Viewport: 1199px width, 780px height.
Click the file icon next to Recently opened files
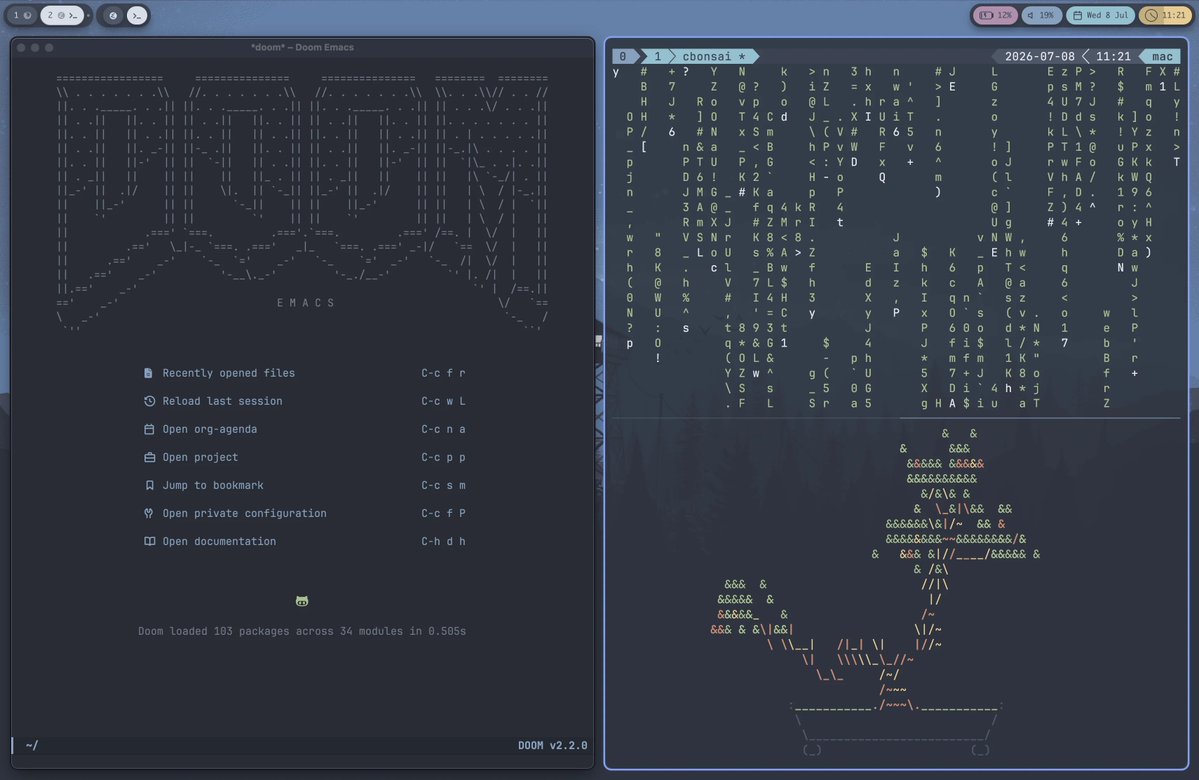(148, 373)
